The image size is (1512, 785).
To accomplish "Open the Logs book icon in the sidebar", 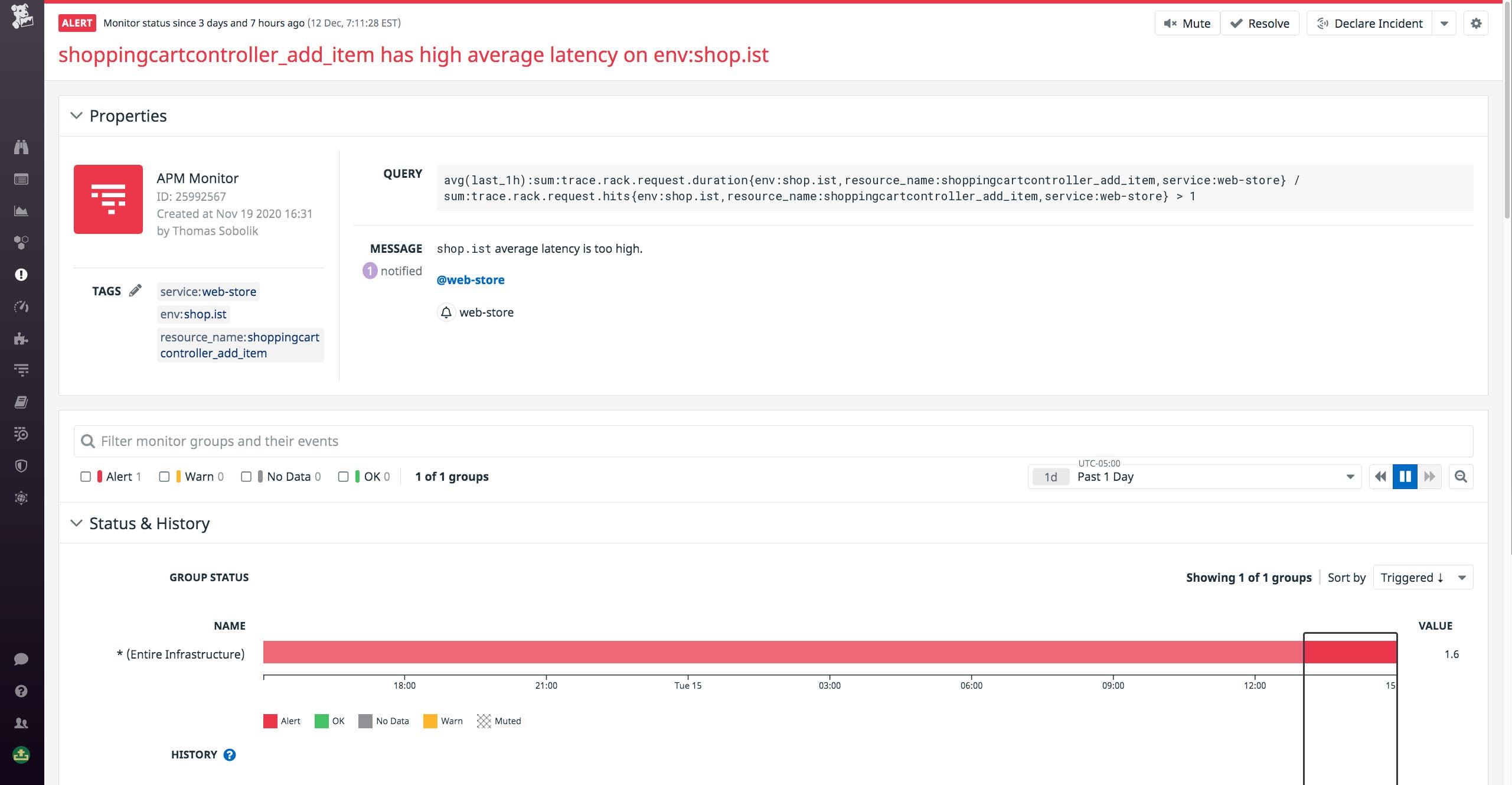I will (21, 401).
